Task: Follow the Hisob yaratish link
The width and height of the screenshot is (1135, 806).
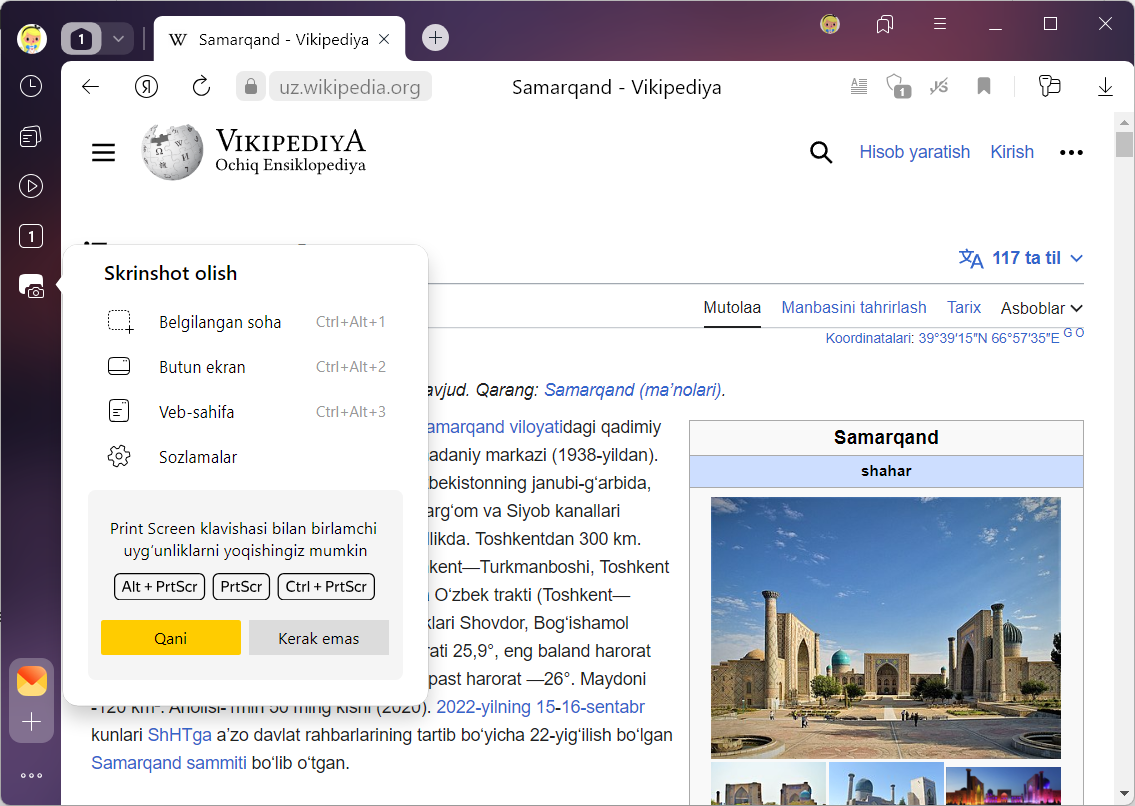Action: tap(914, 152)
